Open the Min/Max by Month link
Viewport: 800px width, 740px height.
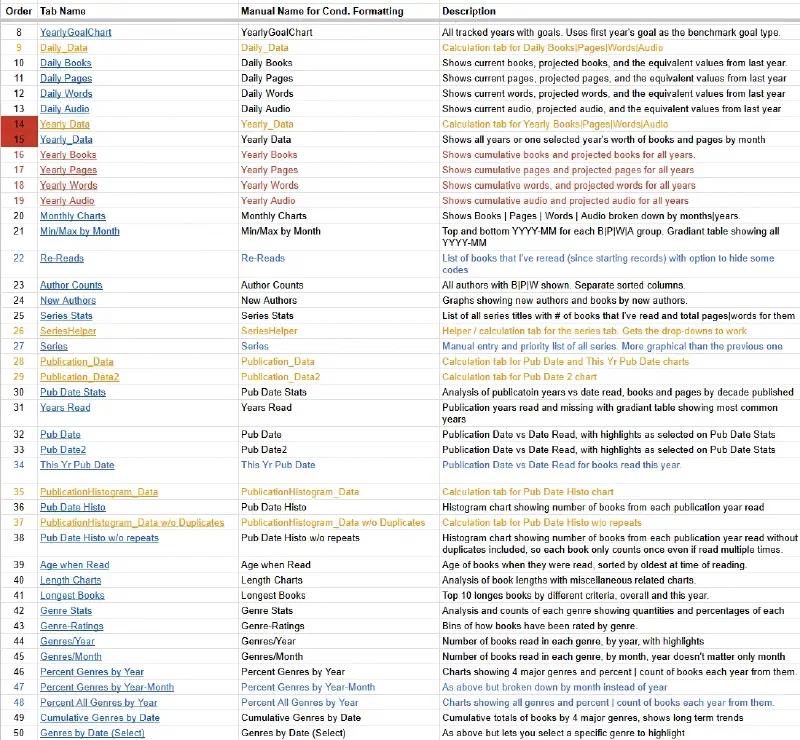click(x=80, y=231)
